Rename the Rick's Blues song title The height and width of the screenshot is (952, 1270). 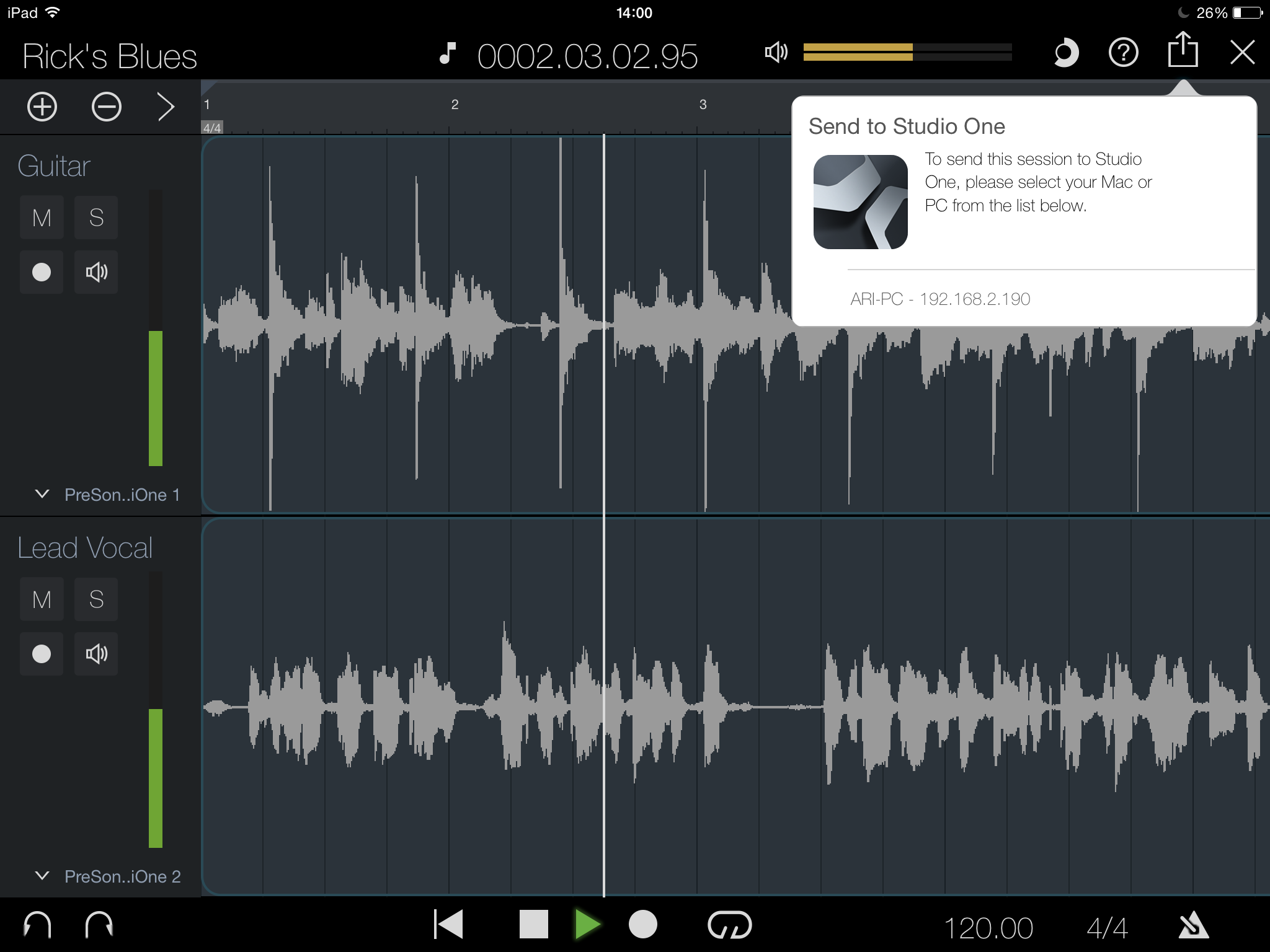pos(110,56)
